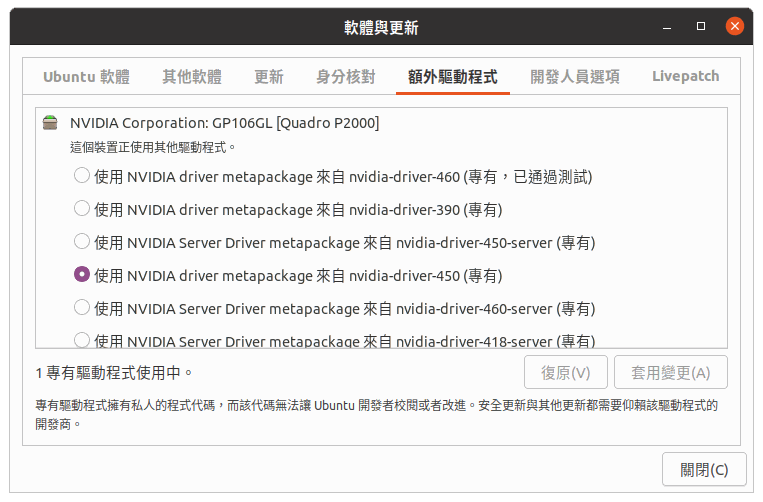
Task: Close window with the orange X button
Action: click(735, 26)
